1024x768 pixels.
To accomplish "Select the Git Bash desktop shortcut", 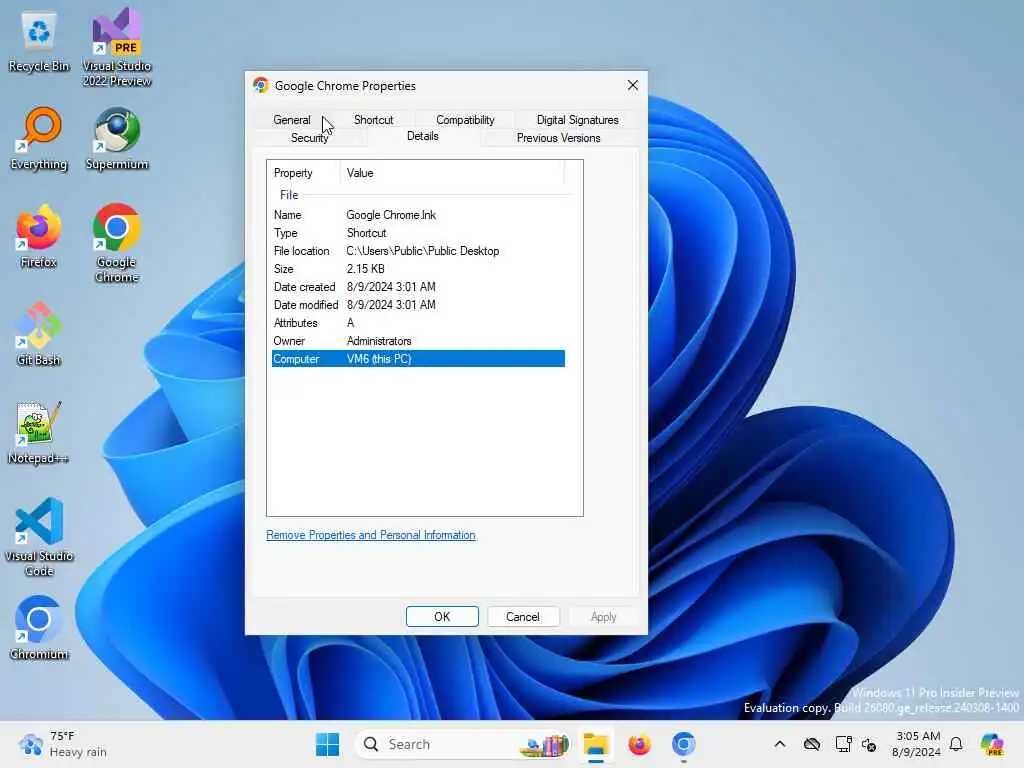I will click(x=39, y=334).
